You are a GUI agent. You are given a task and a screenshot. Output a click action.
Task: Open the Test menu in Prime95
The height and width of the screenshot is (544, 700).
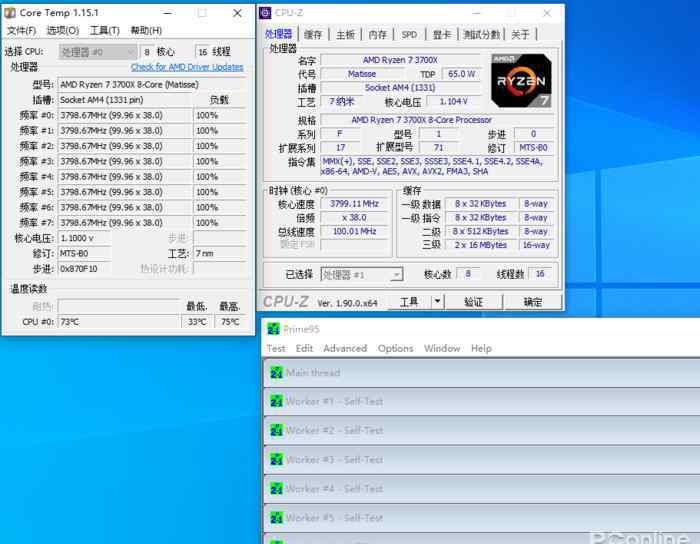coord(276,348)
